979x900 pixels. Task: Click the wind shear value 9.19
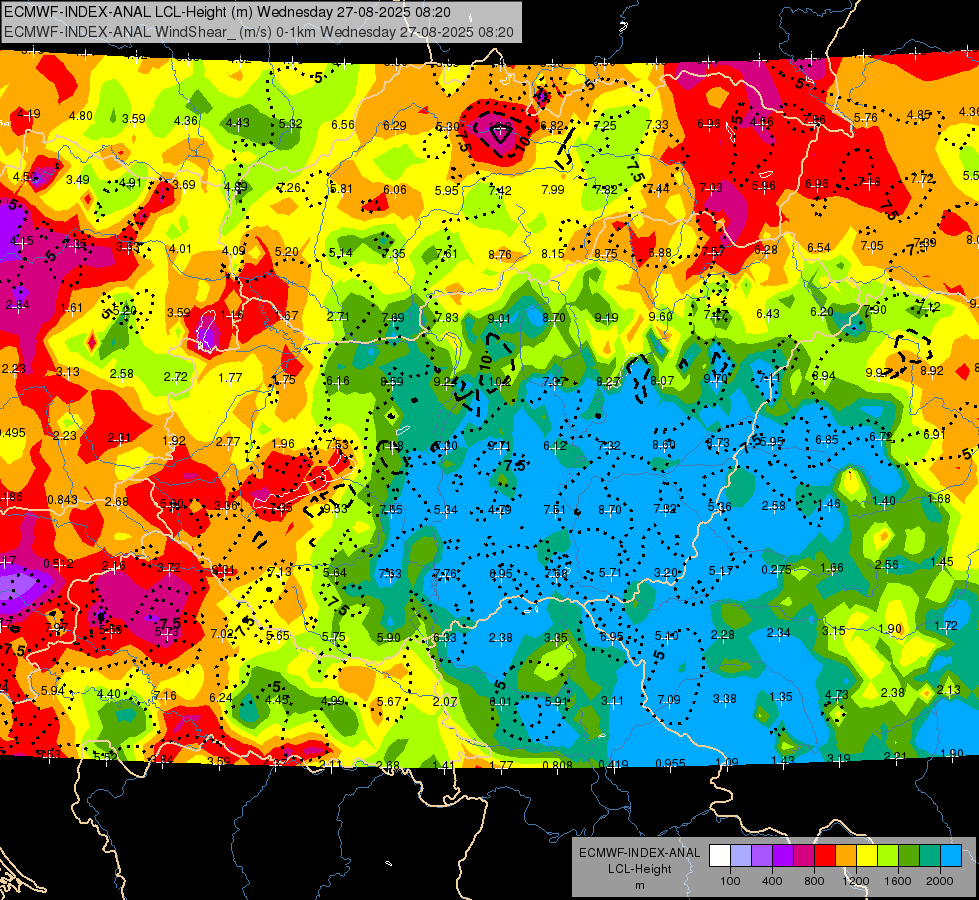(606, 318)
